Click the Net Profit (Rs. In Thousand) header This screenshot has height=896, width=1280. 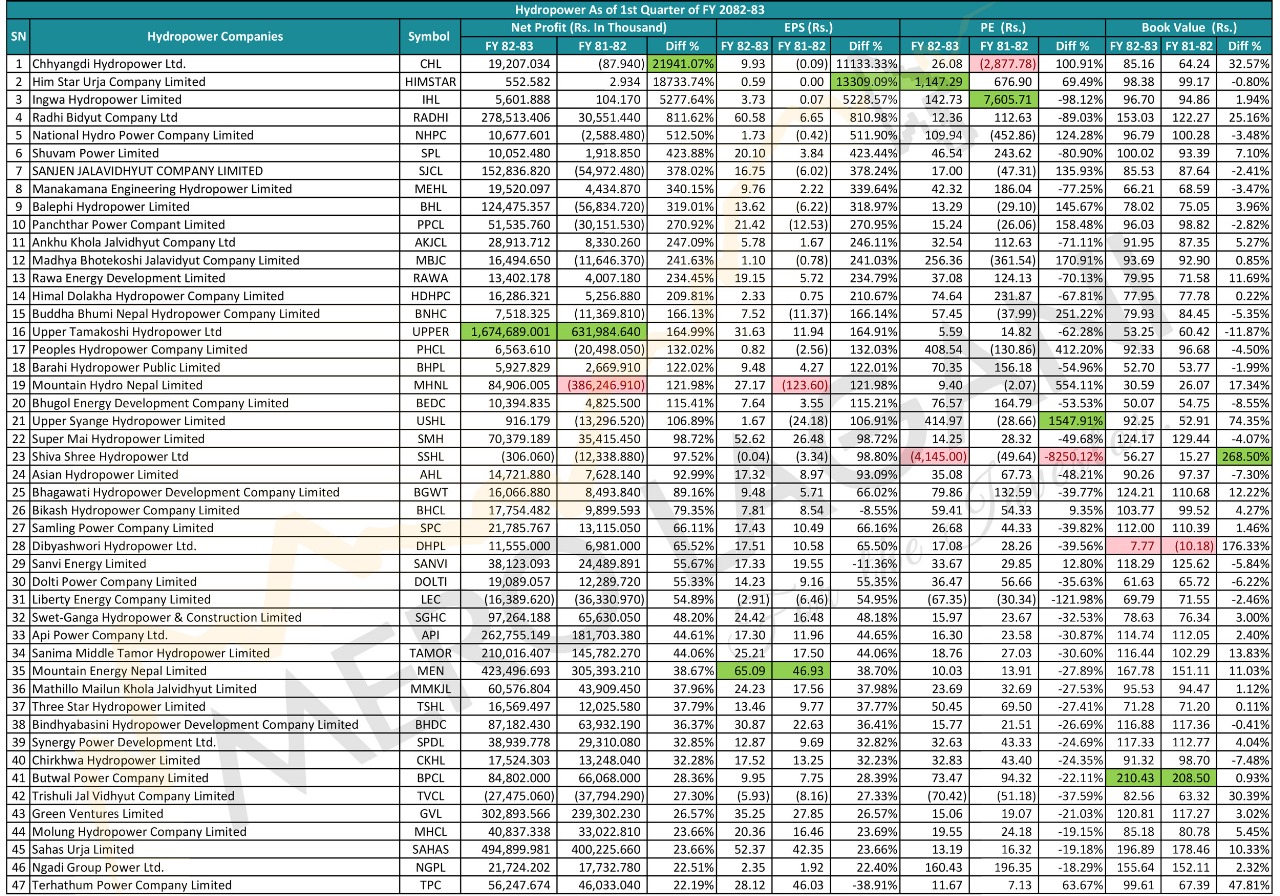588,28
